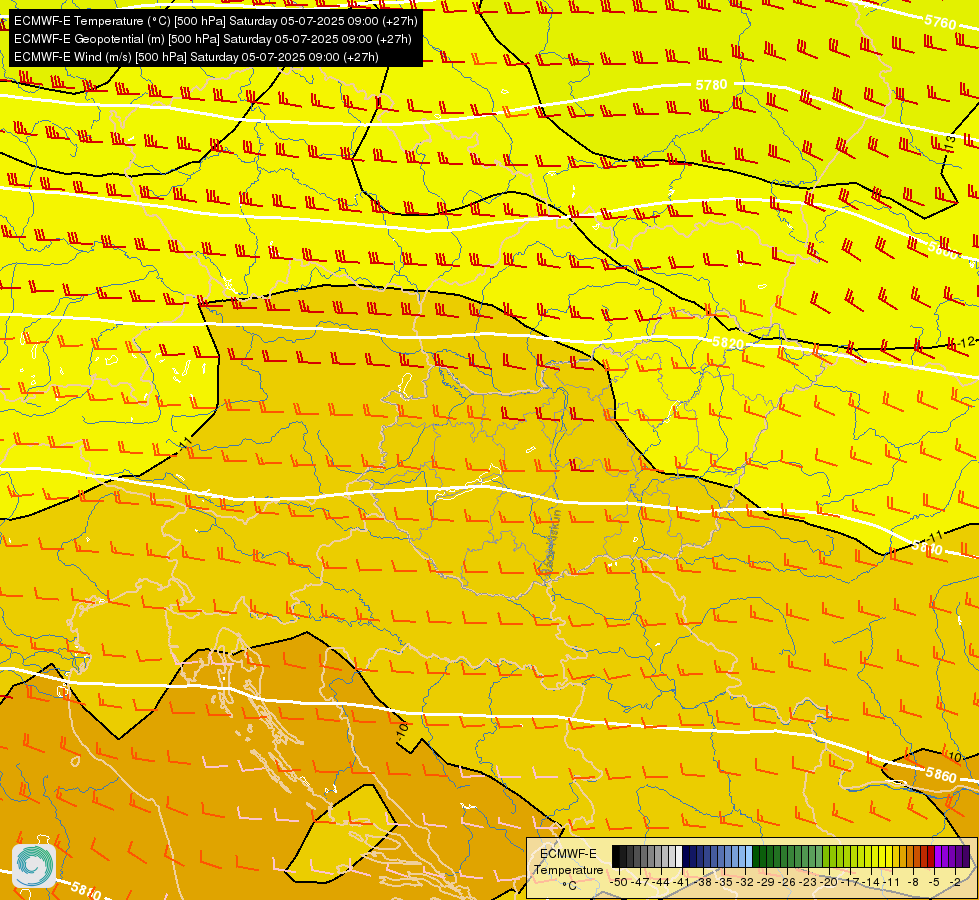
Task: Click the -20 value on temperature legend
Action: coord(829,882)
